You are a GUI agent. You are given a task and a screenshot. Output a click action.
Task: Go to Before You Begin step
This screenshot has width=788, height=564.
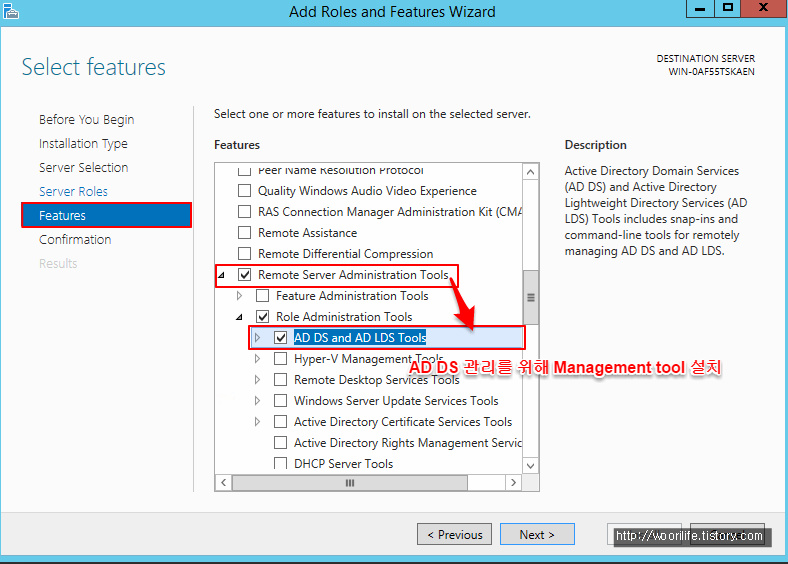pyautogui.click(x=86, y=120)
